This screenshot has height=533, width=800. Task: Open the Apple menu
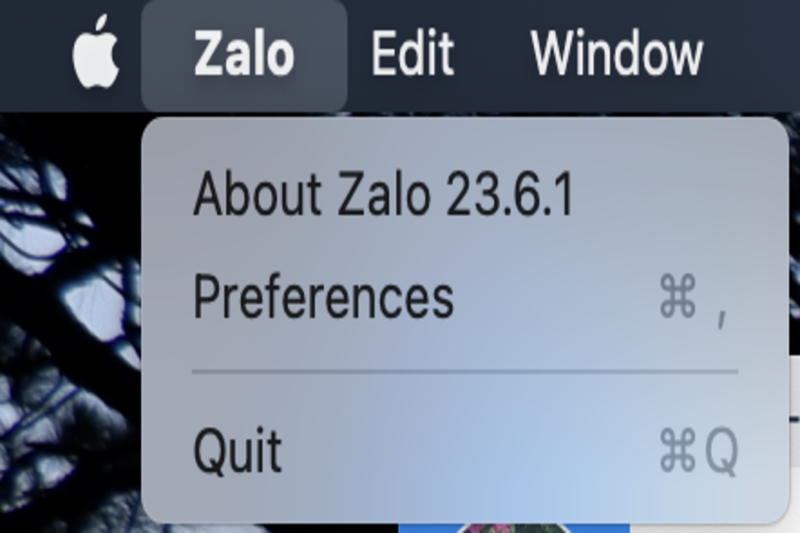[96, 54]
